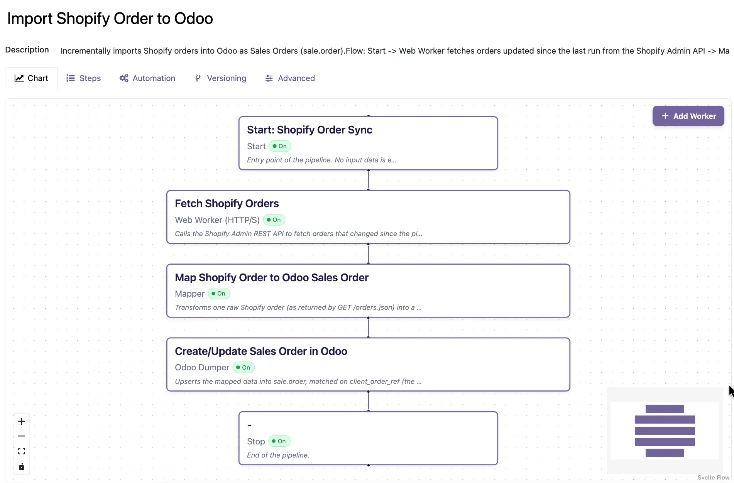Open the Automation gears icon
Image resolution: width=734 pixels, height=483 pixels.
pos(124,78)
